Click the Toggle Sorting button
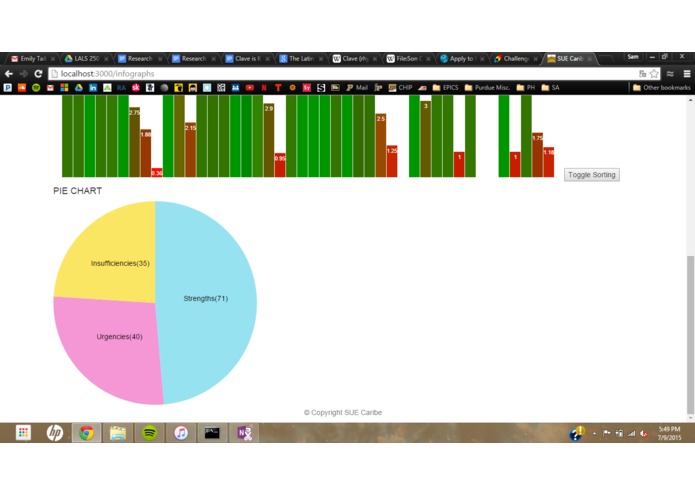The image size is (695, 494). coord(592,175)
